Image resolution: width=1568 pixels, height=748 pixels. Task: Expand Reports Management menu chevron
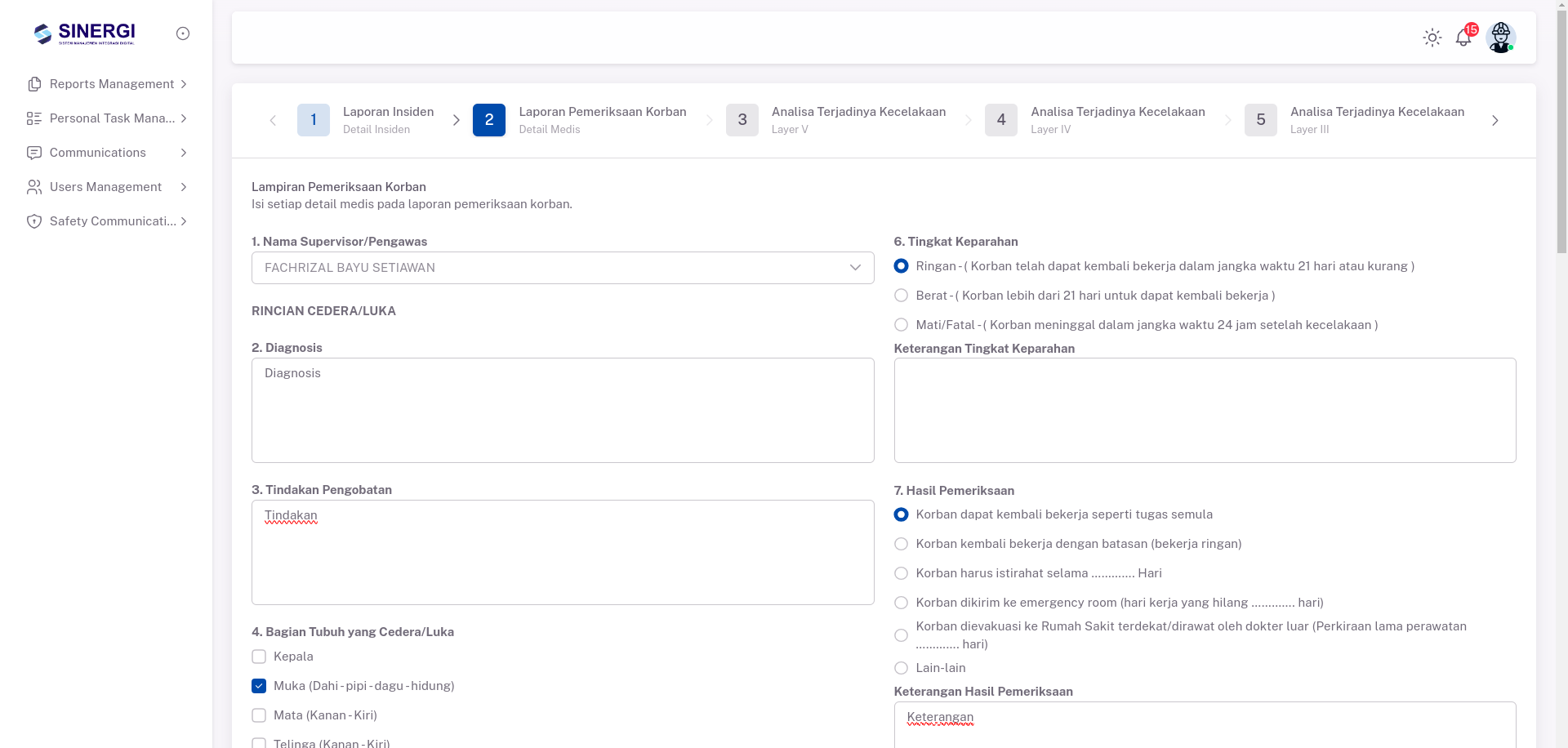point(184,84)
